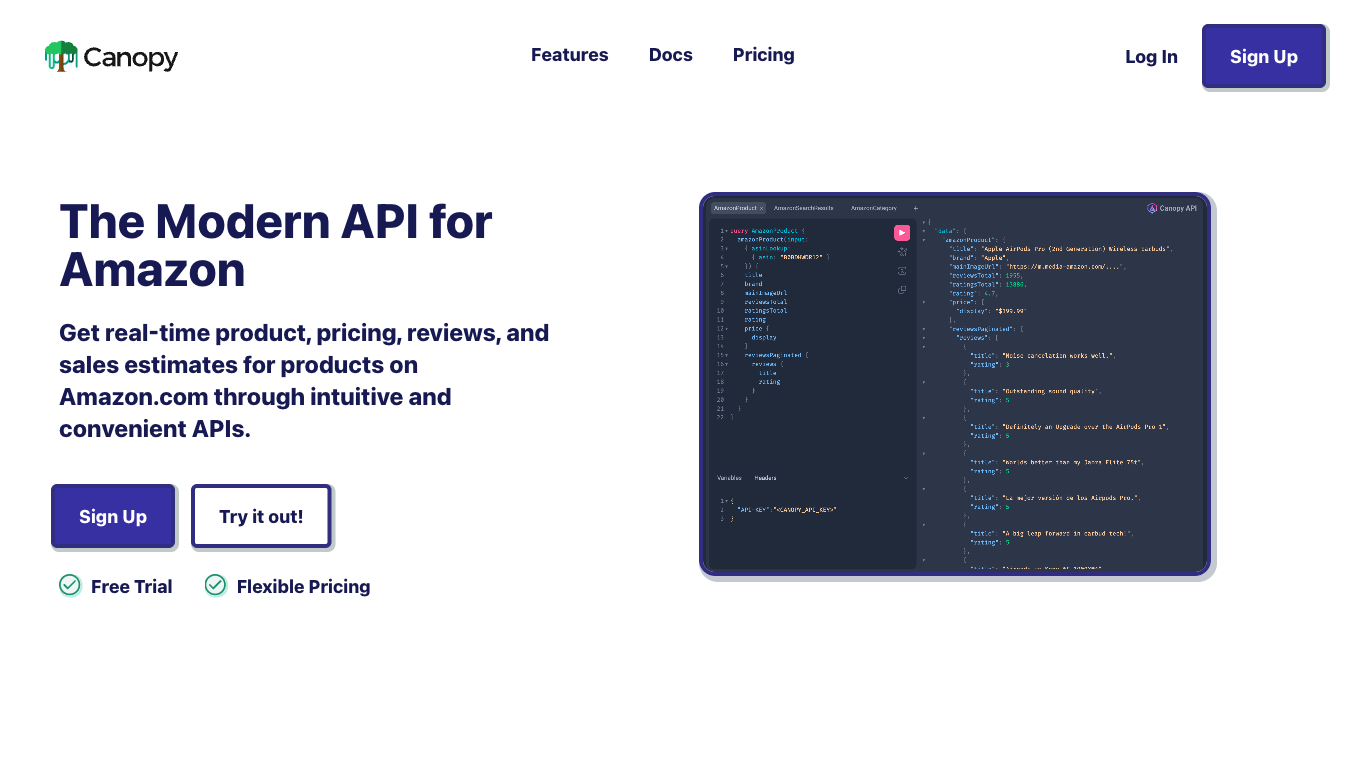Go to the Pricing page

pyautogui.click(x=763, y=55)
